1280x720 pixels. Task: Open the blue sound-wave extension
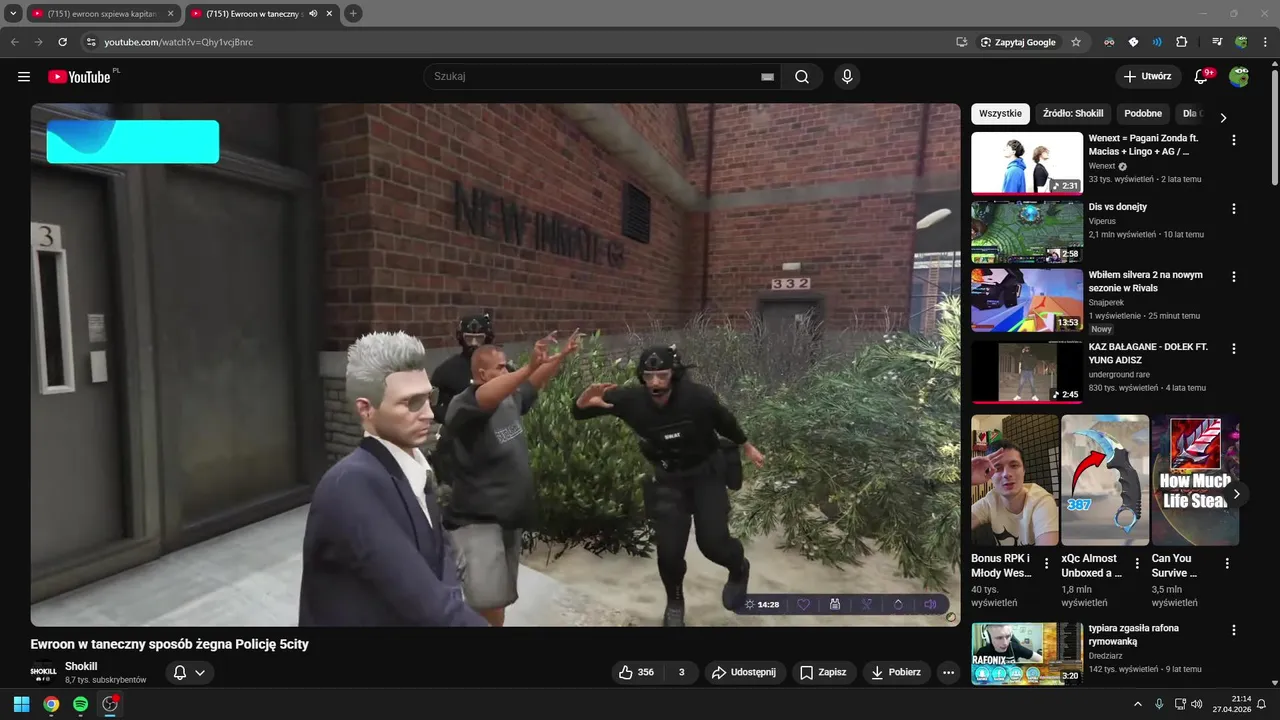point(1157,42)
